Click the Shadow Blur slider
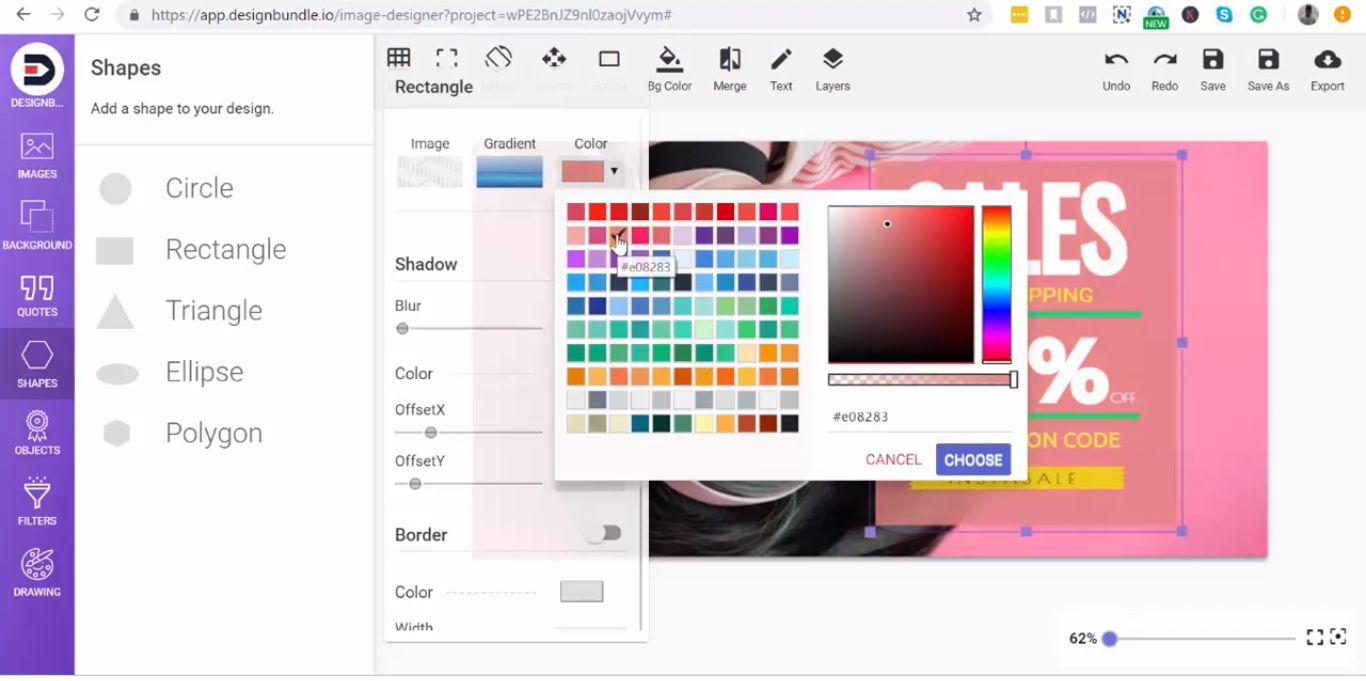This screenshot has height=681, width=1366. pyautogui.click(x=468, y=328)
